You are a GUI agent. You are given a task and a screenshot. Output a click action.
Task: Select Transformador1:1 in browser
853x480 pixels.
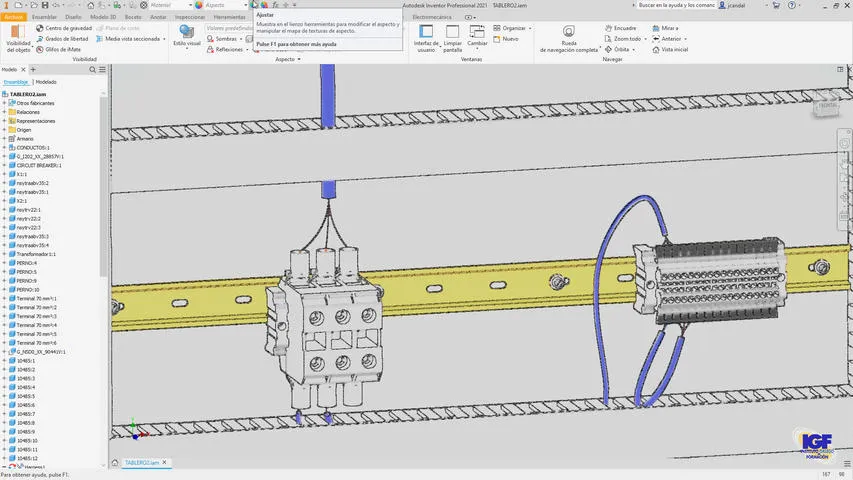click(36, 254)
